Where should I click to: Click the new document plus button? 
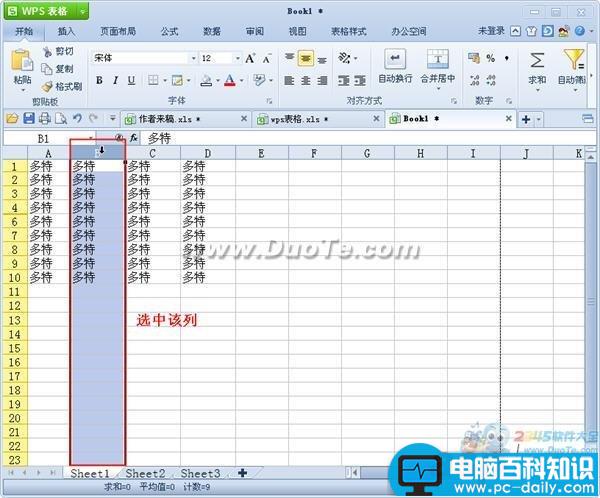(x=526, y=119)
